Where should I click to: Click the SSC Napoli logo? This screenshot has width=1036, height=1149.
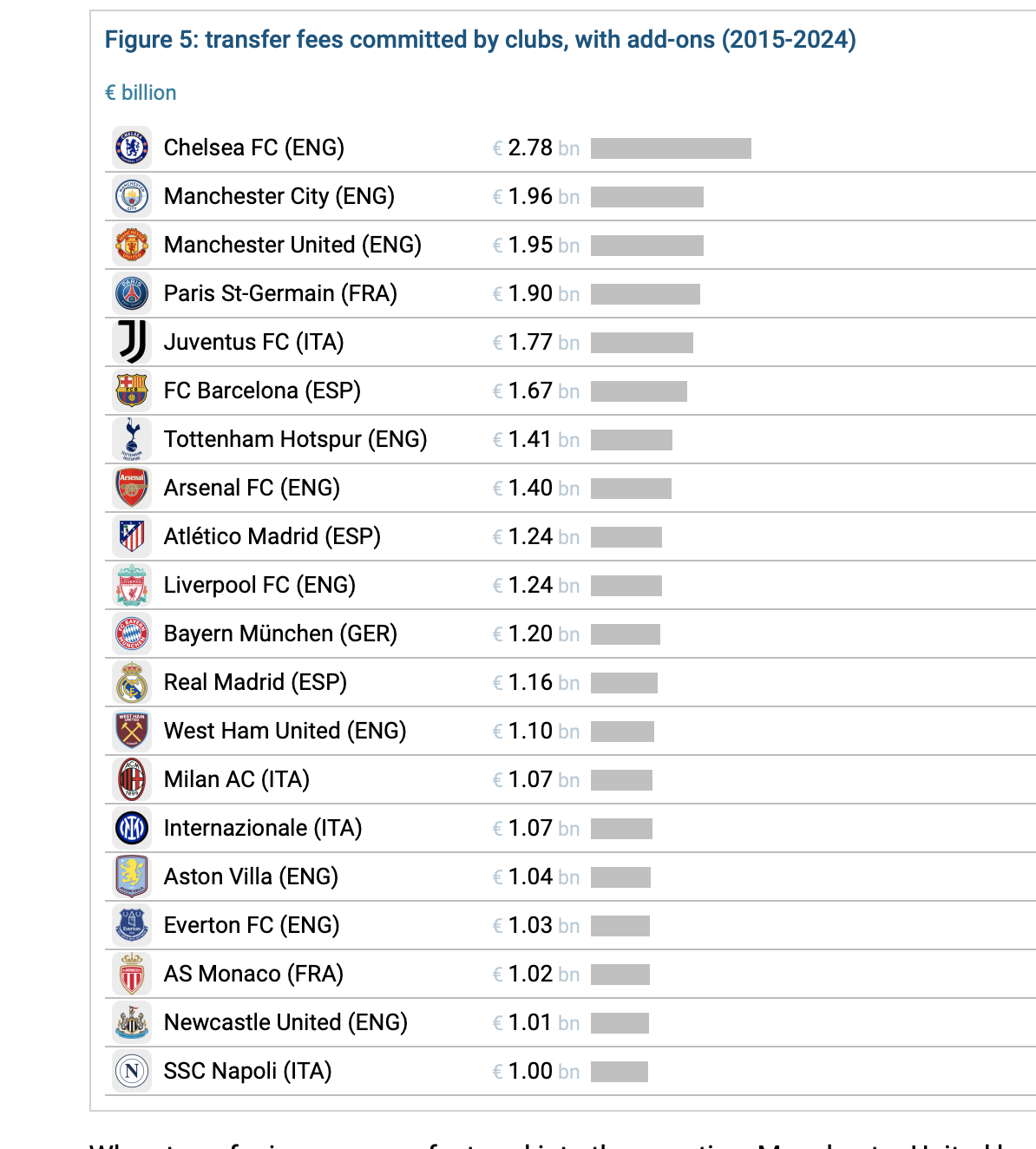tap(132, 1071)
